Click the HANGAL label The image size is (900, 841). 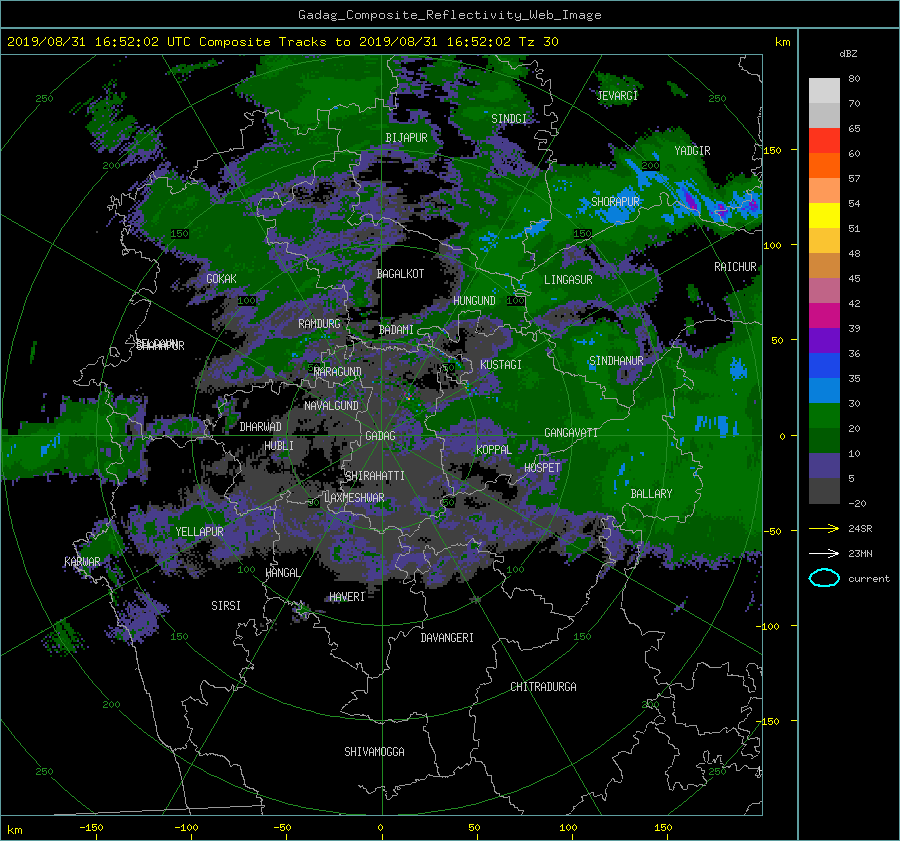point(282,573)
